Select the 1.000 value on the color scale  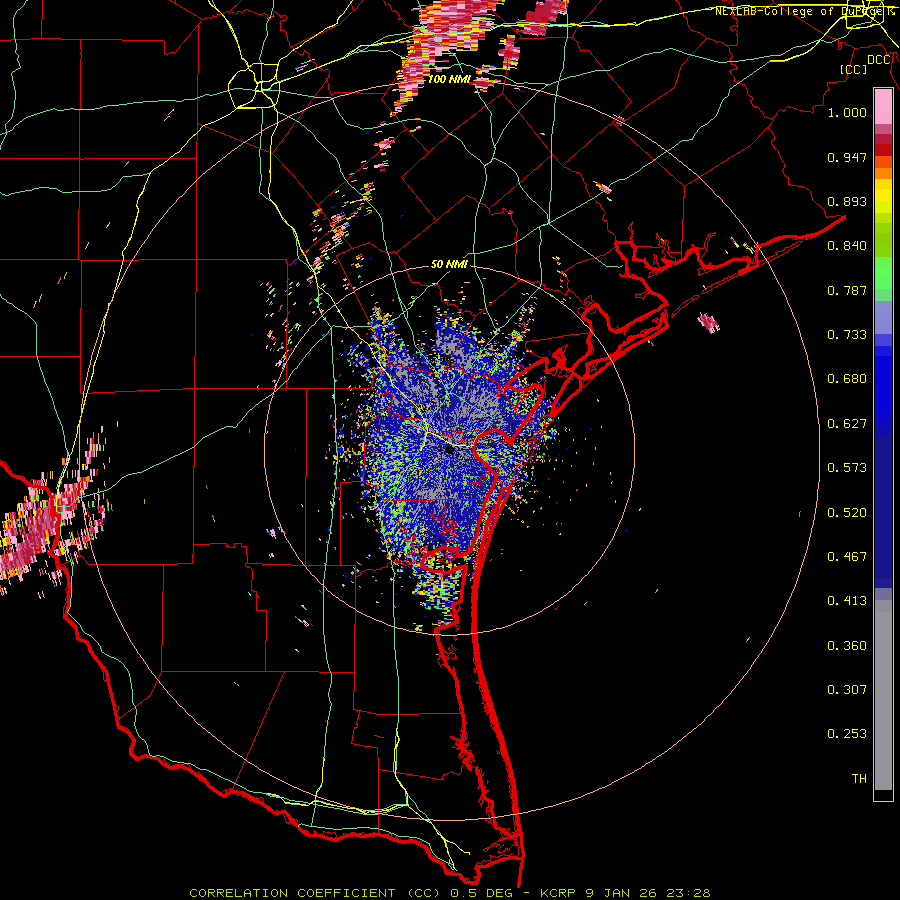click(x=847, y=112)
